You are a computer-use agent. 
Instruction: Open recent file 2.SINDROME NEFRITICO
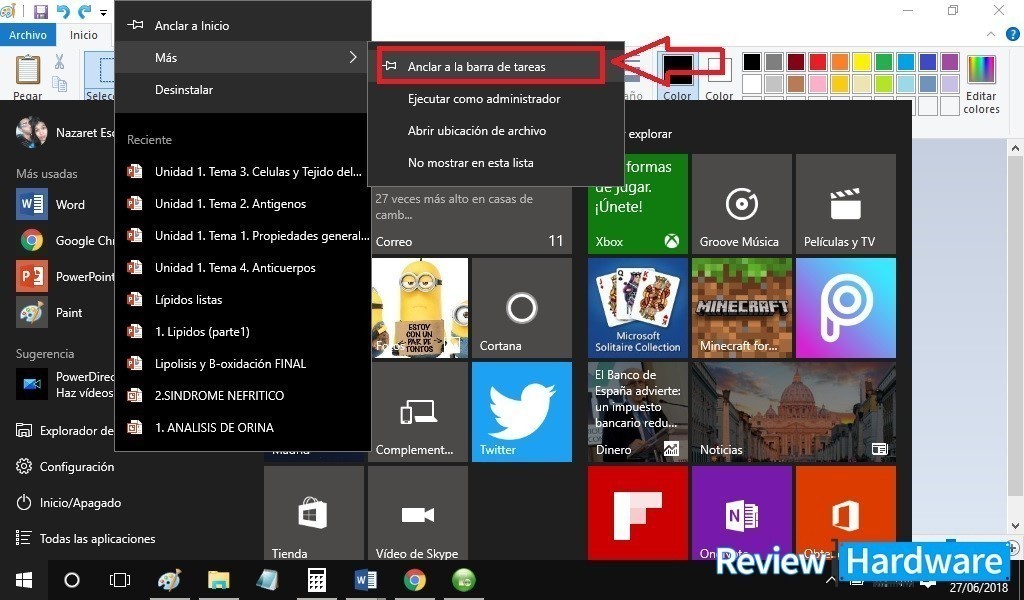coord(219,396)
